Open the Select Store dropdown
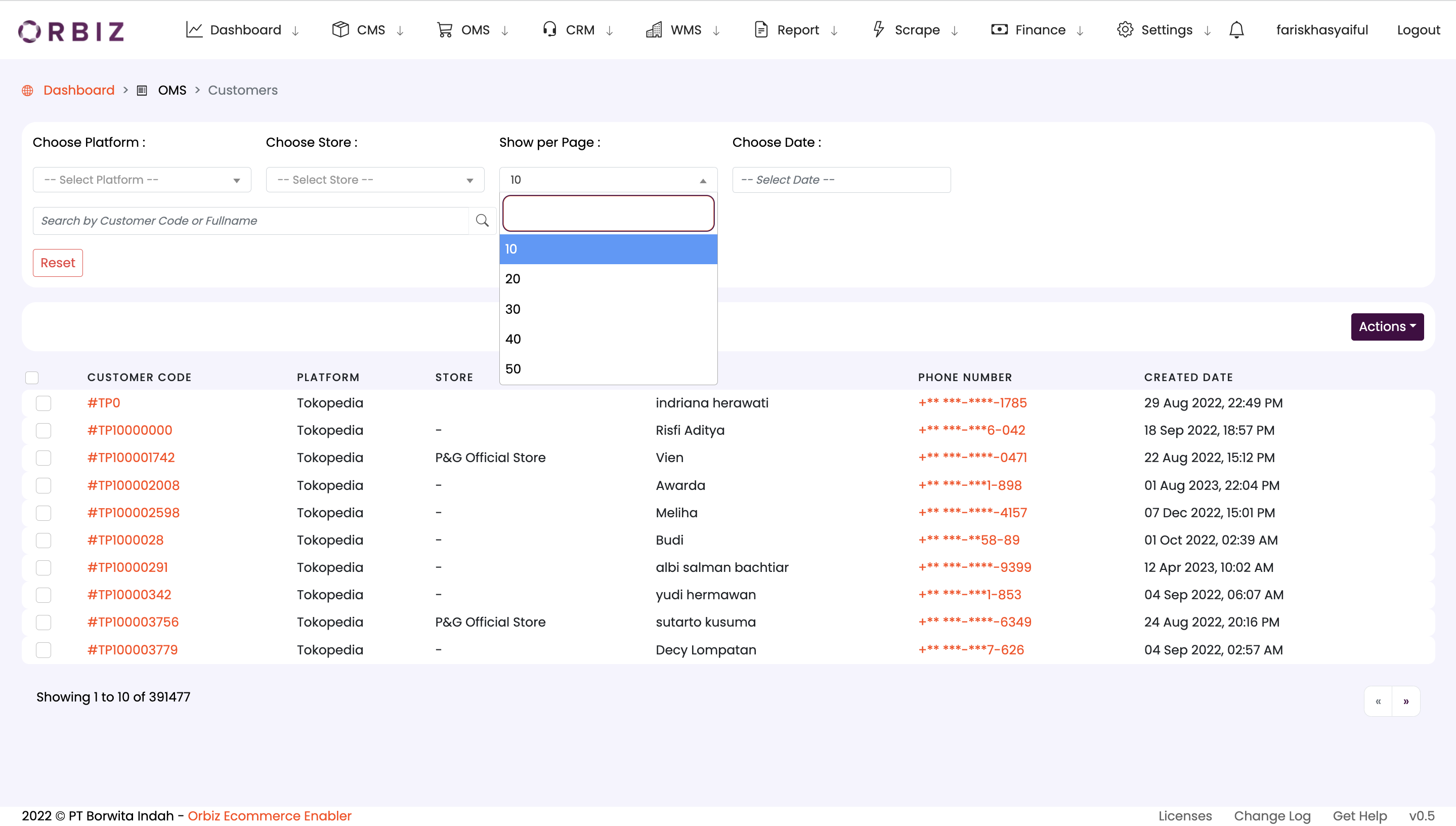 tap(375, 180)
